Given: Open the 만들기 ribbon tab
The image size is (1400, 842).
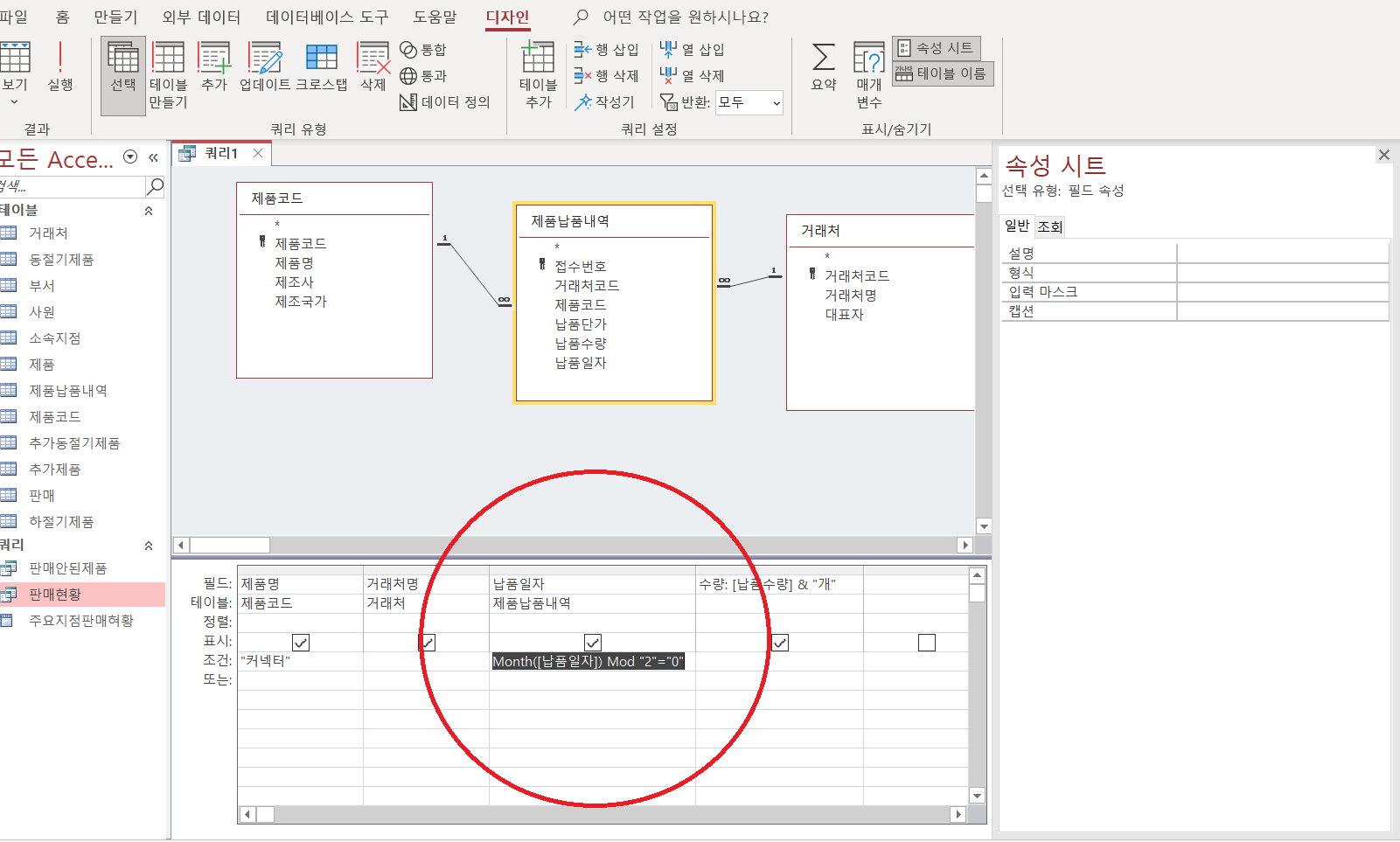Looking at the screenshot, I should pos(115,17).
